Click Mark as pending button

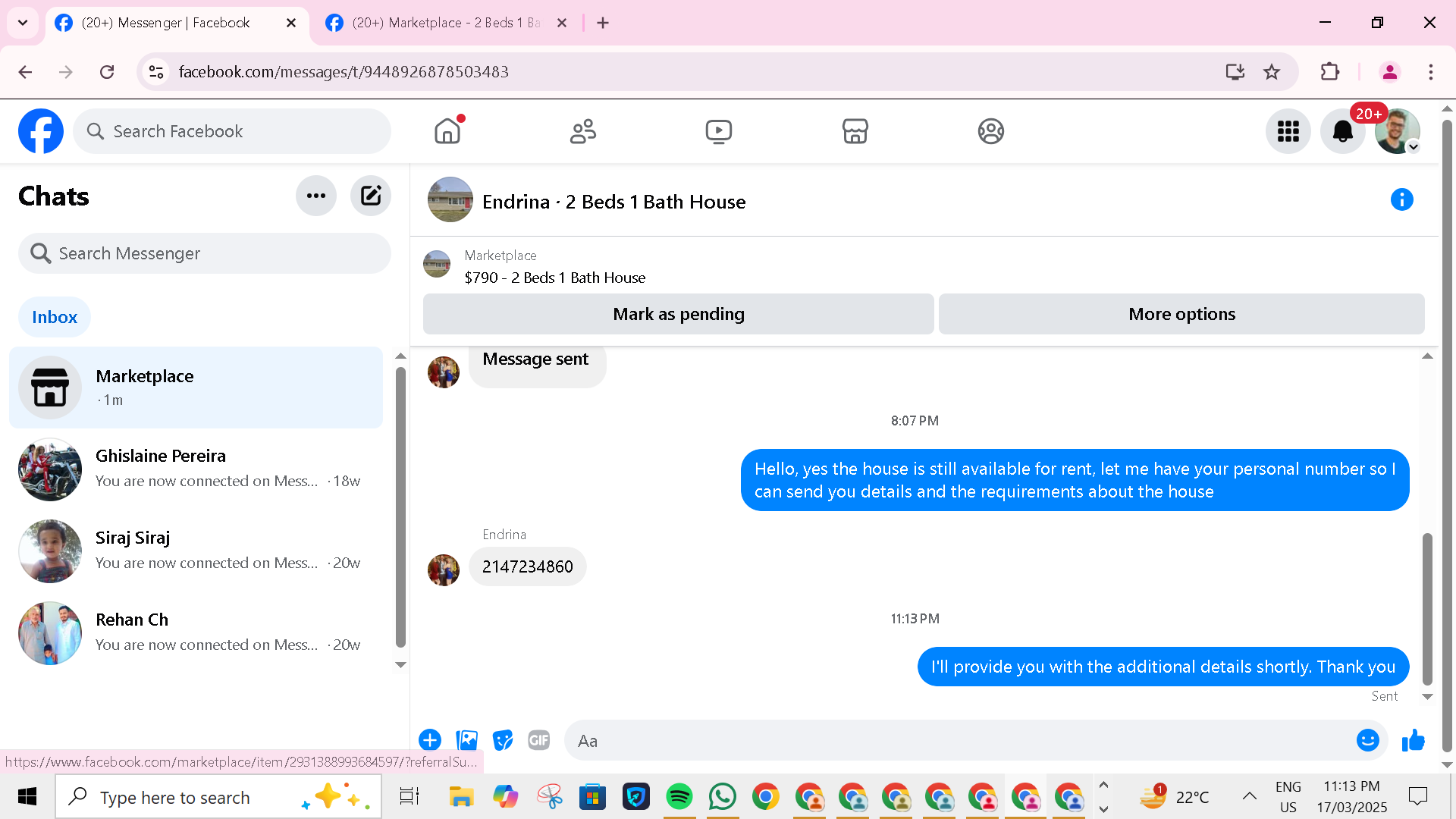[x=679, y=314]
